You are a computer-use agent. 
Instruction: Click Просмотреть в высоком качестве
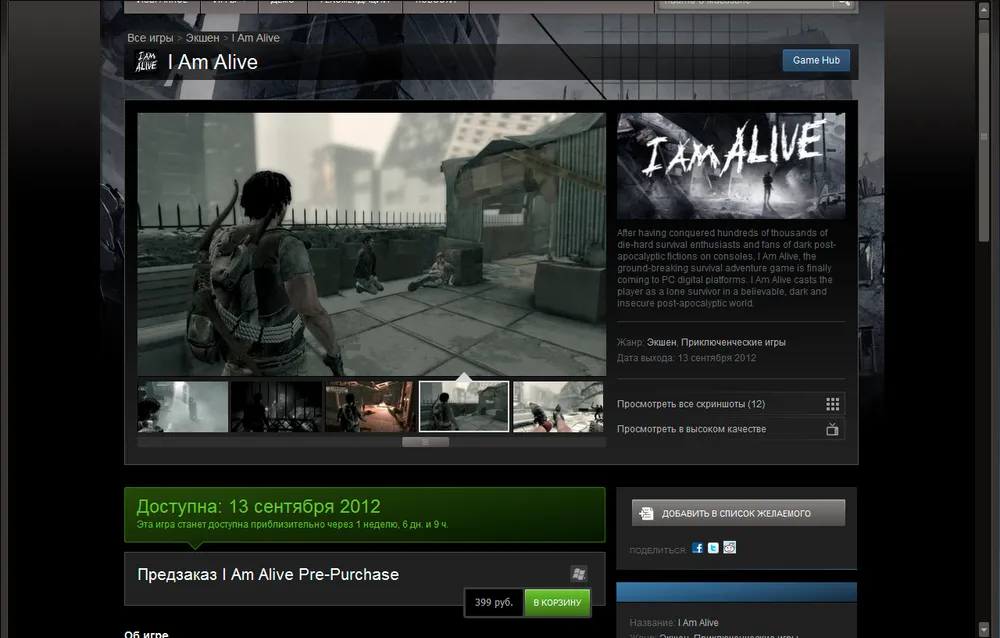point(691,429)
